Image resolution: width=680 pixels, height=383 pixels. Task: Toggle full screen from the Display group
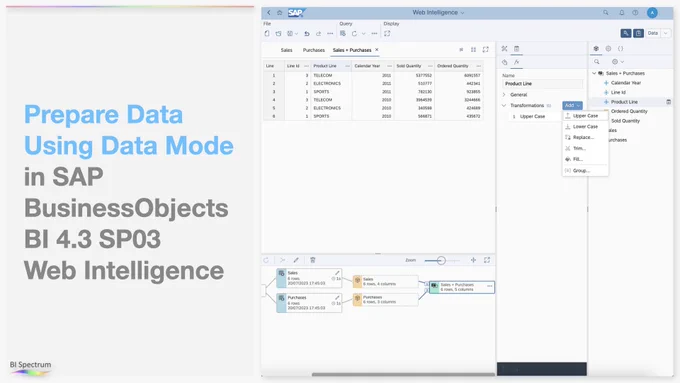[387, 33]
